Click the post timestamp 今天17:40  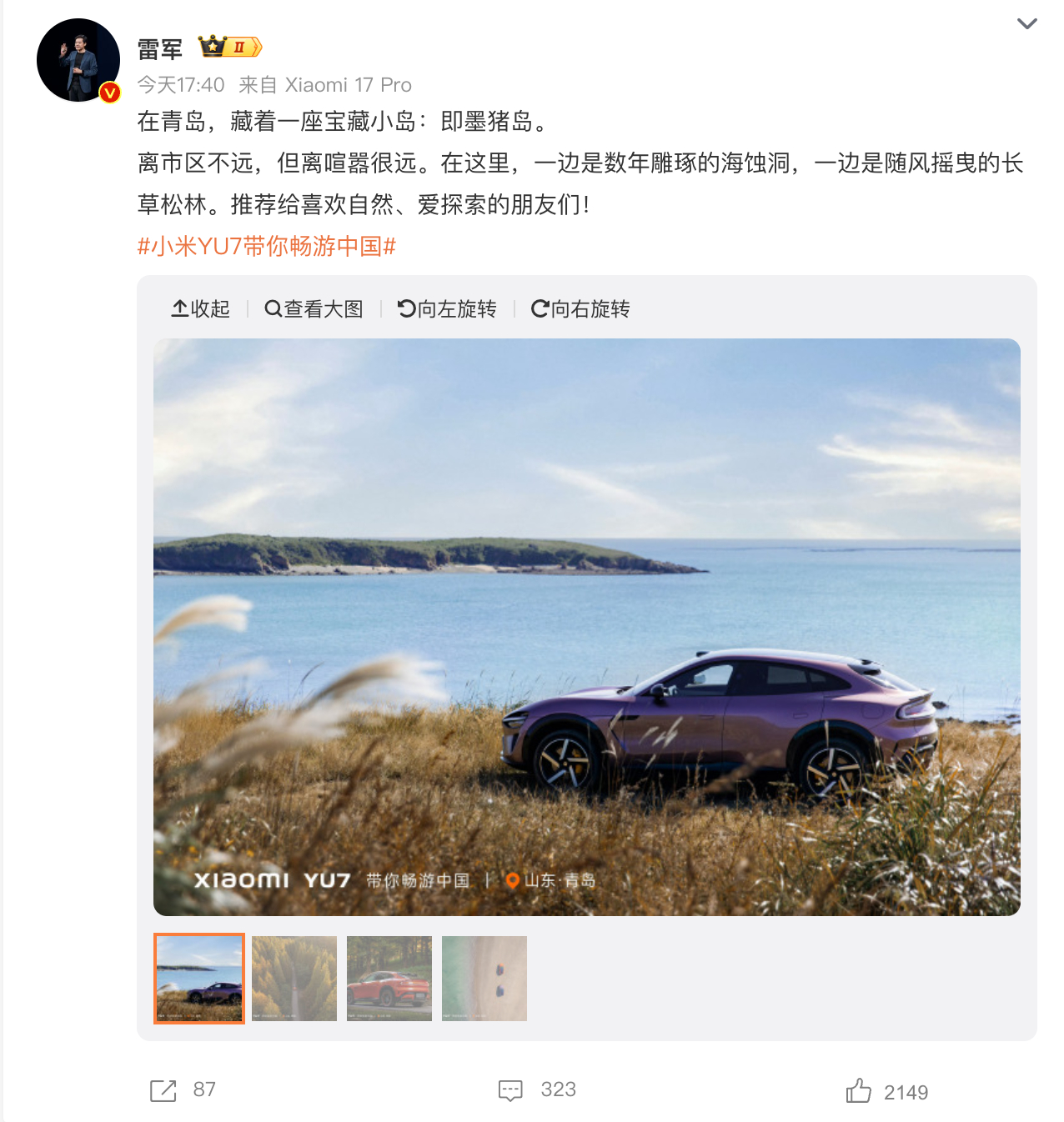(x=181, y=85)
